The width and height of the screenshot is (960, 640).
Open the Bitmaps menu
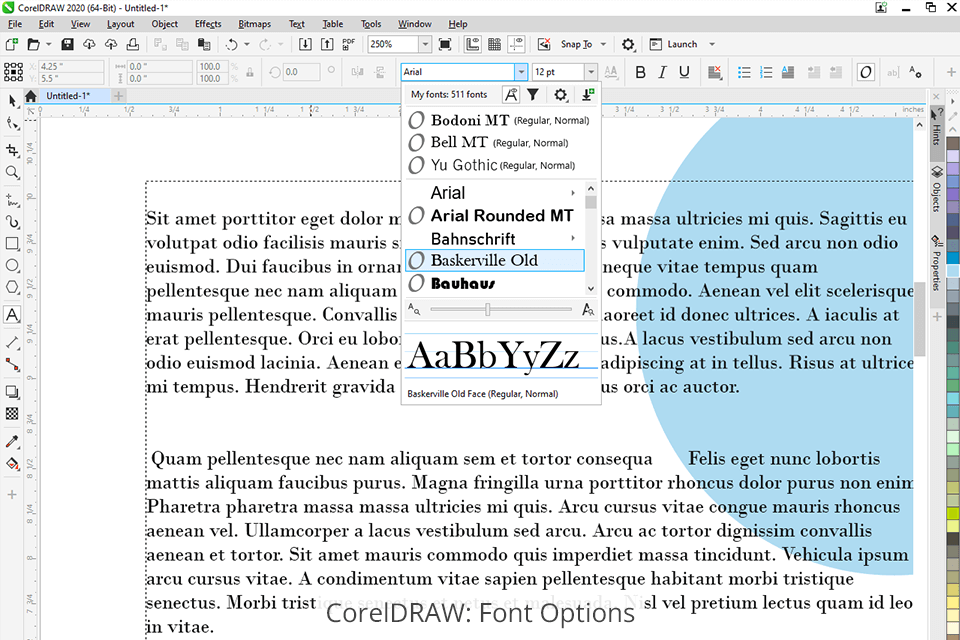click(254, 24)
